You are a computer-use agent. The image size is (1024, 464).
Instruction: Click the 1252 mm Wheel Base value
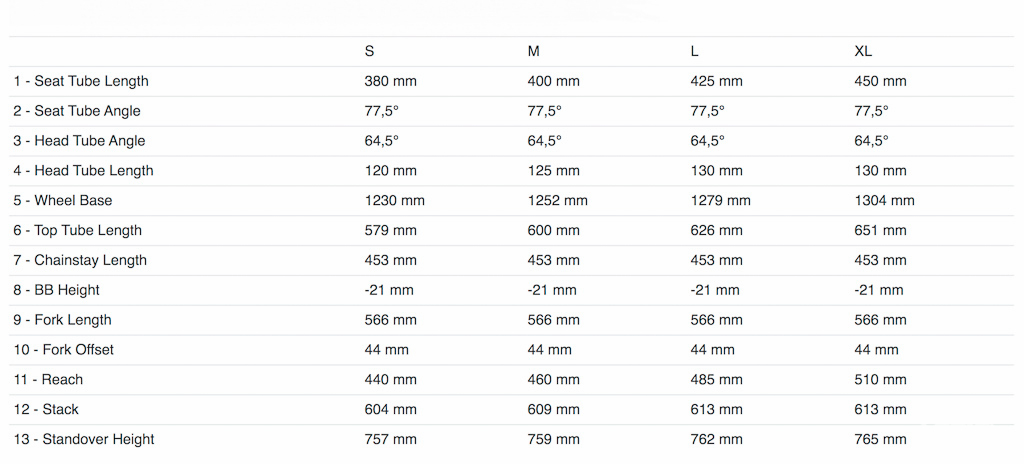click(x=557, y=201)
